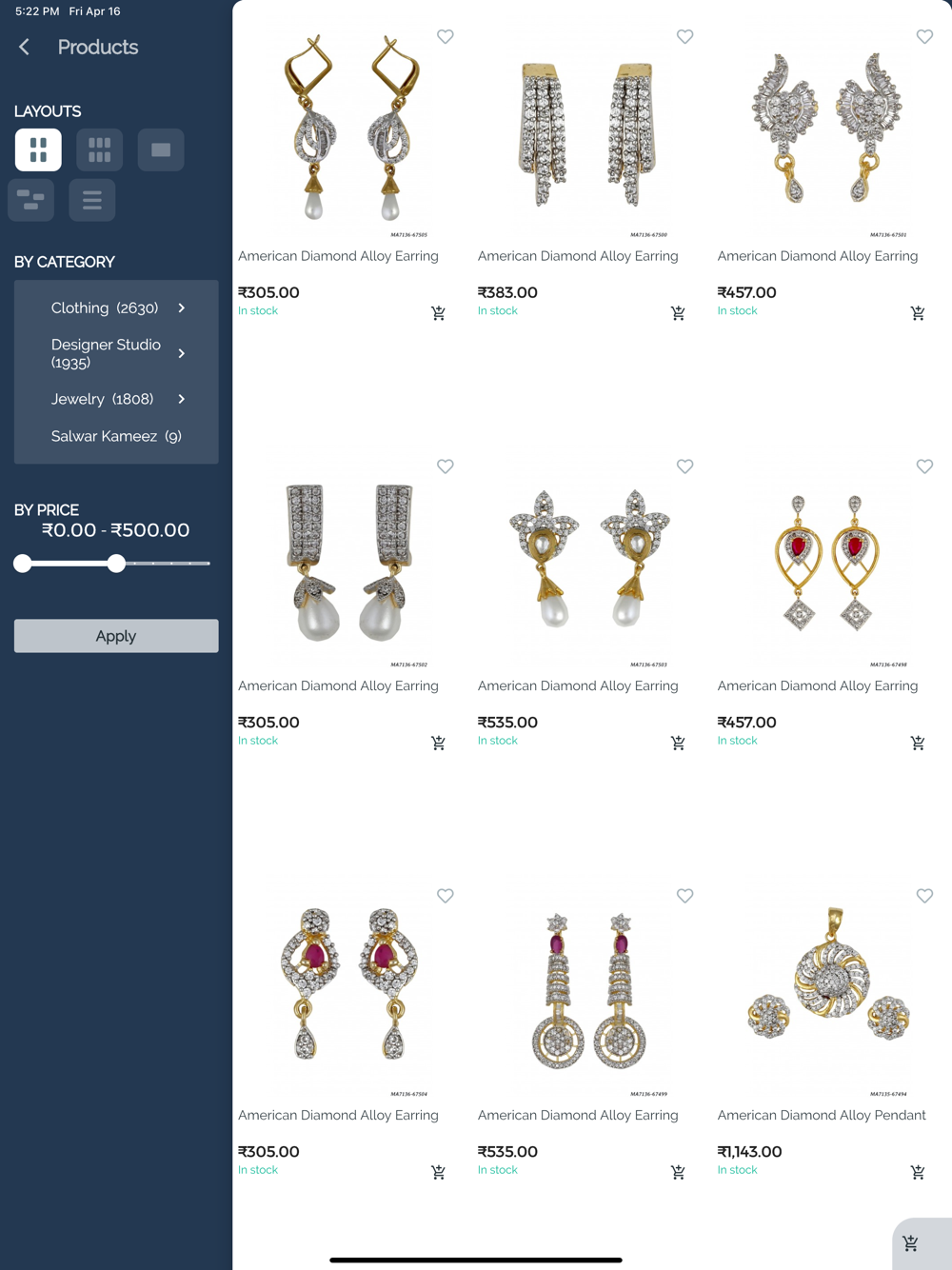Image resolution: width=952 pixels, height=1270 pixels.
Task: Expand the Jewelry (1808) category
Action: pos(116,399)
